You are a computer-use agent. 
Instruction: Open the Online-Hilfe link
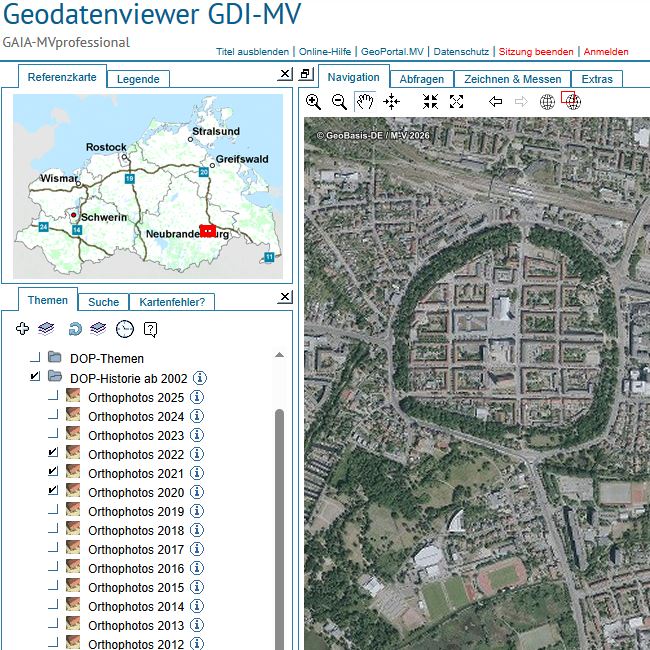coord(325,52)
